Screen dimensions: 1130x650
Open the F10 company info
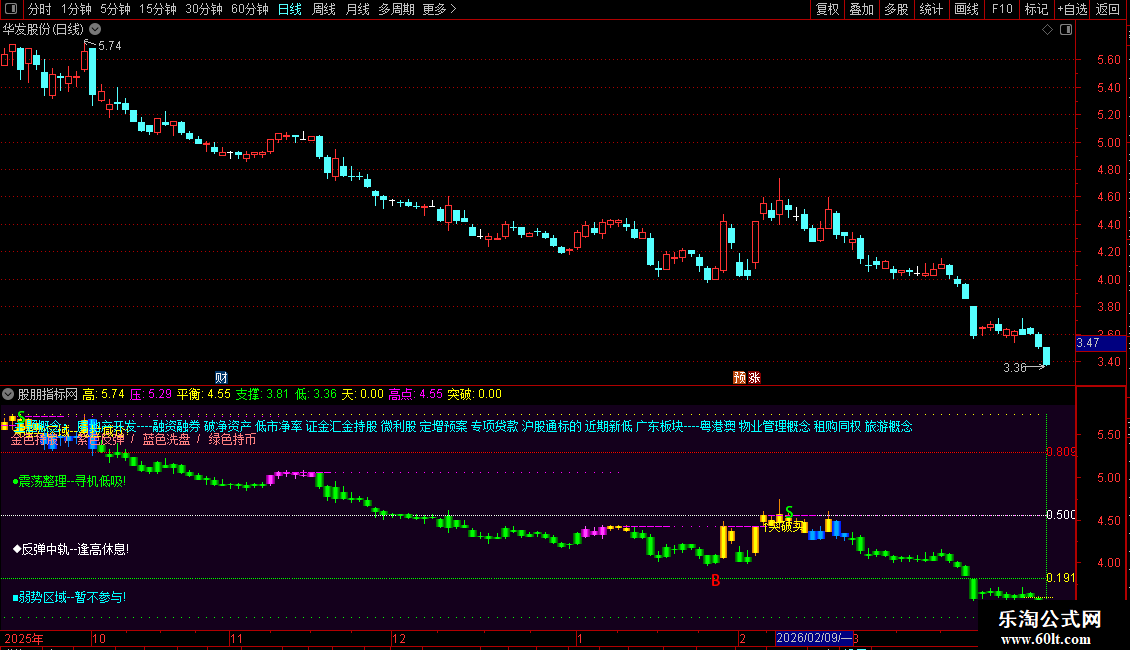click(x=1002, y=9)
